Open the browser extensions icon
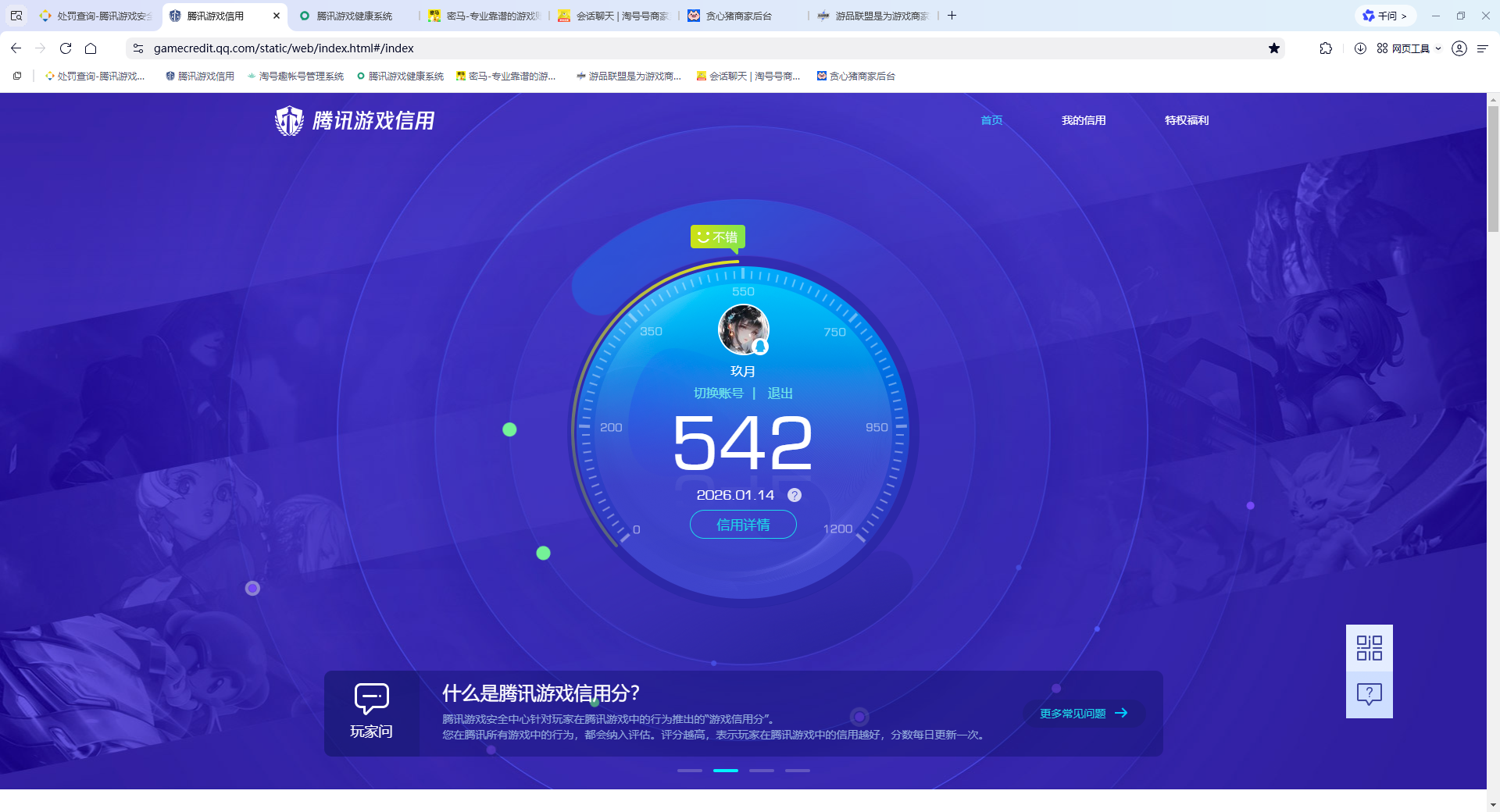The image size is (1500, 812). tap(1326, 48)
